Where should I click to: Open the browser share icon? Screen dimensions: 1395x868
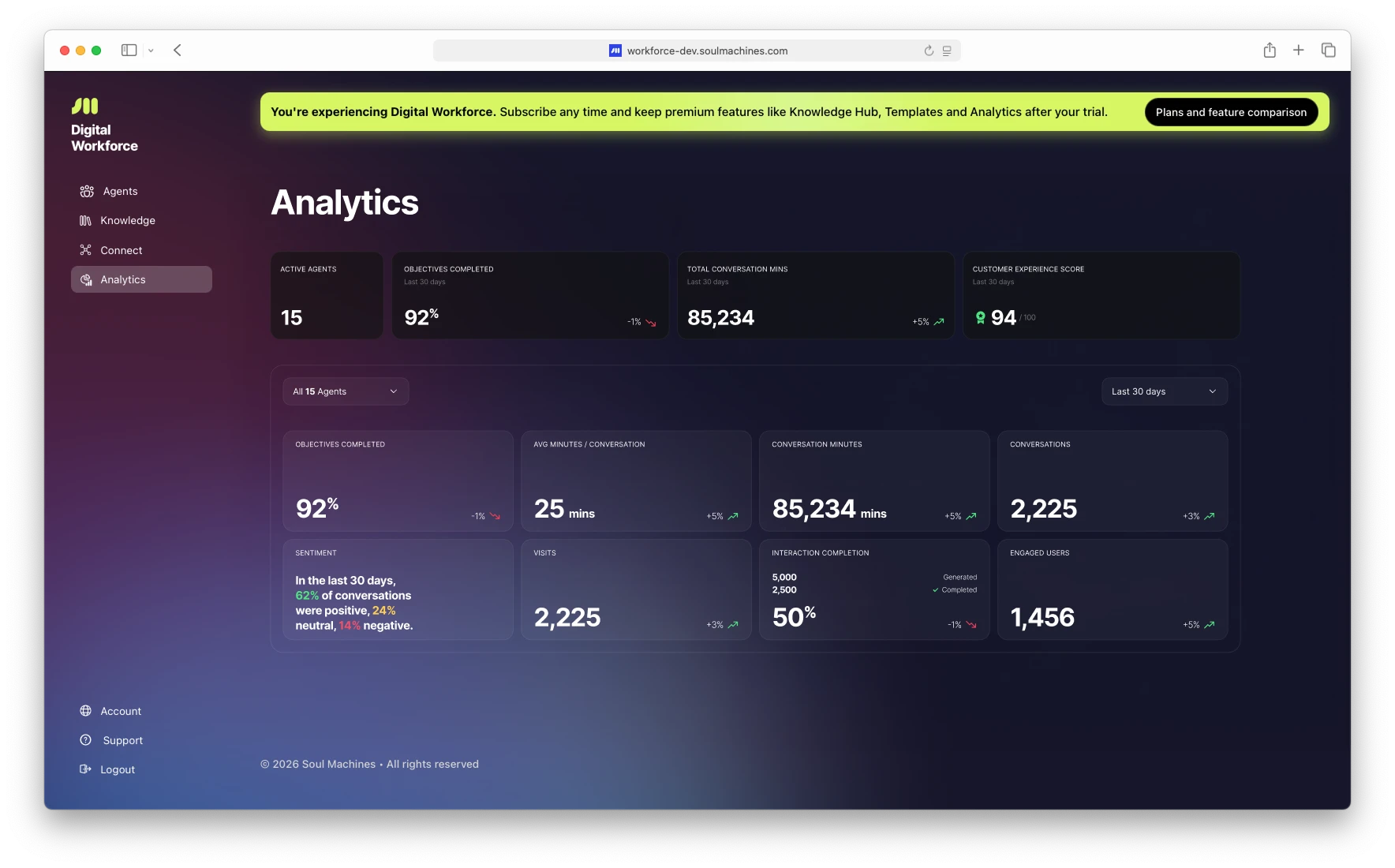pos(1270,50)
